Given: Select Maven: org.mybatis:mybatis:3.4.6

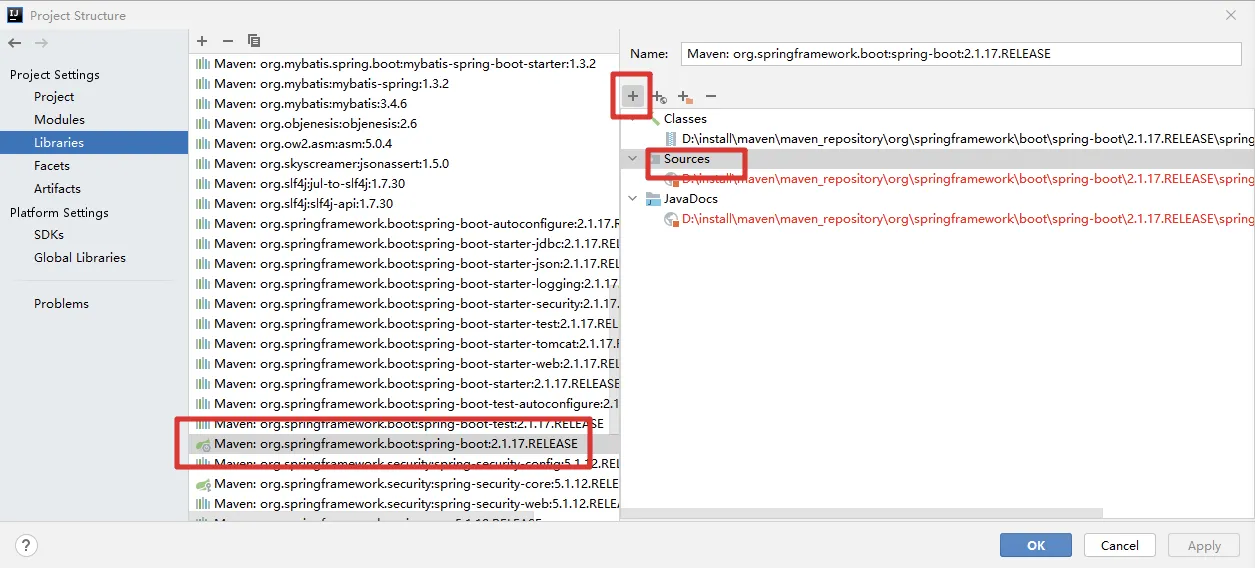Looking at the screenshot, I should [404, 104].
